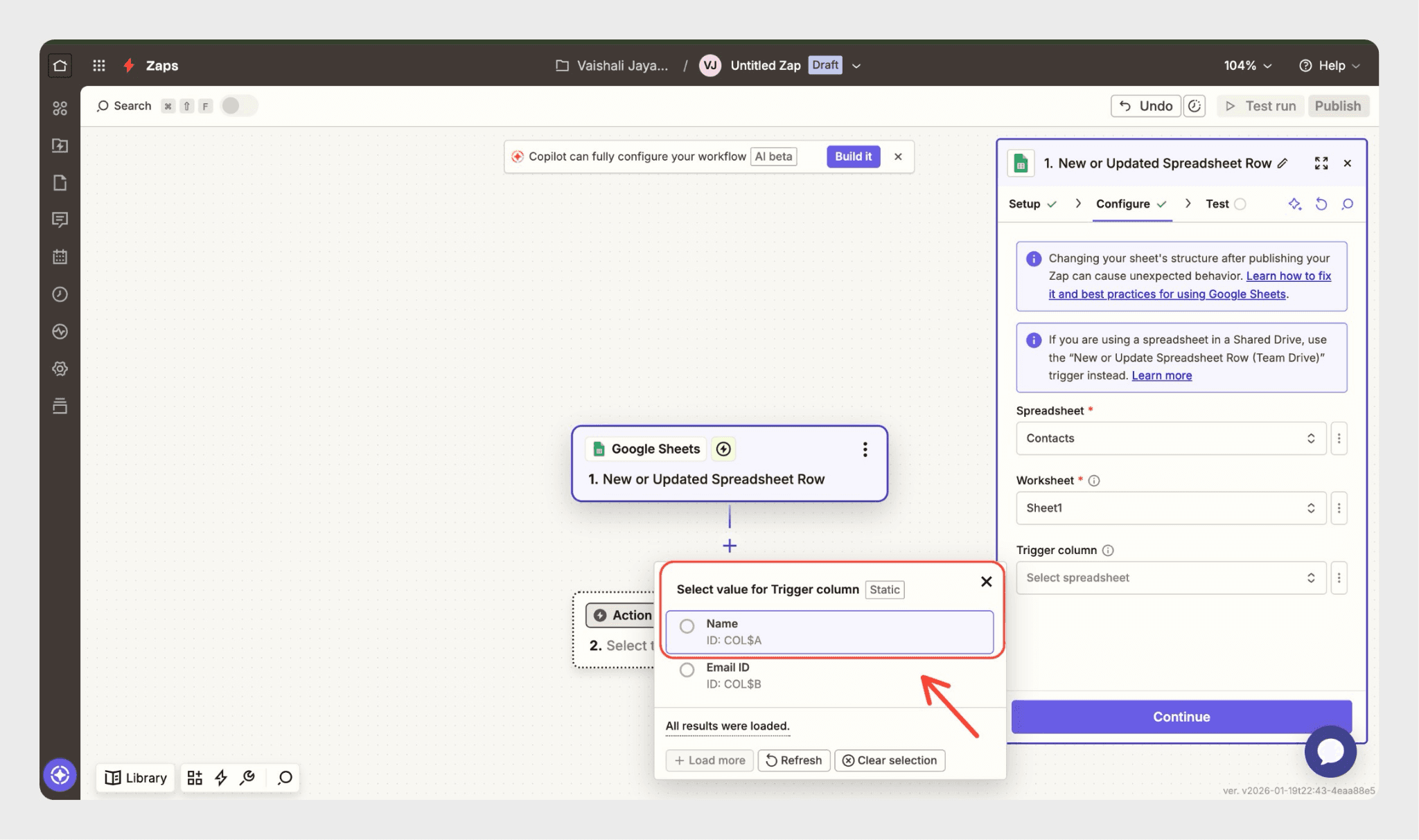This screenshot has height=840, width=1419.
Task: Open the chat support bubble
Action: pyautogui.click(x=1330, y=751)
